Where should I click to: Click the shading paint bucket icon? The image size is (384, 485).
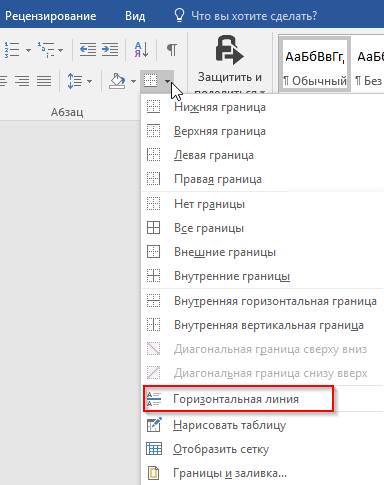(117, 81)
